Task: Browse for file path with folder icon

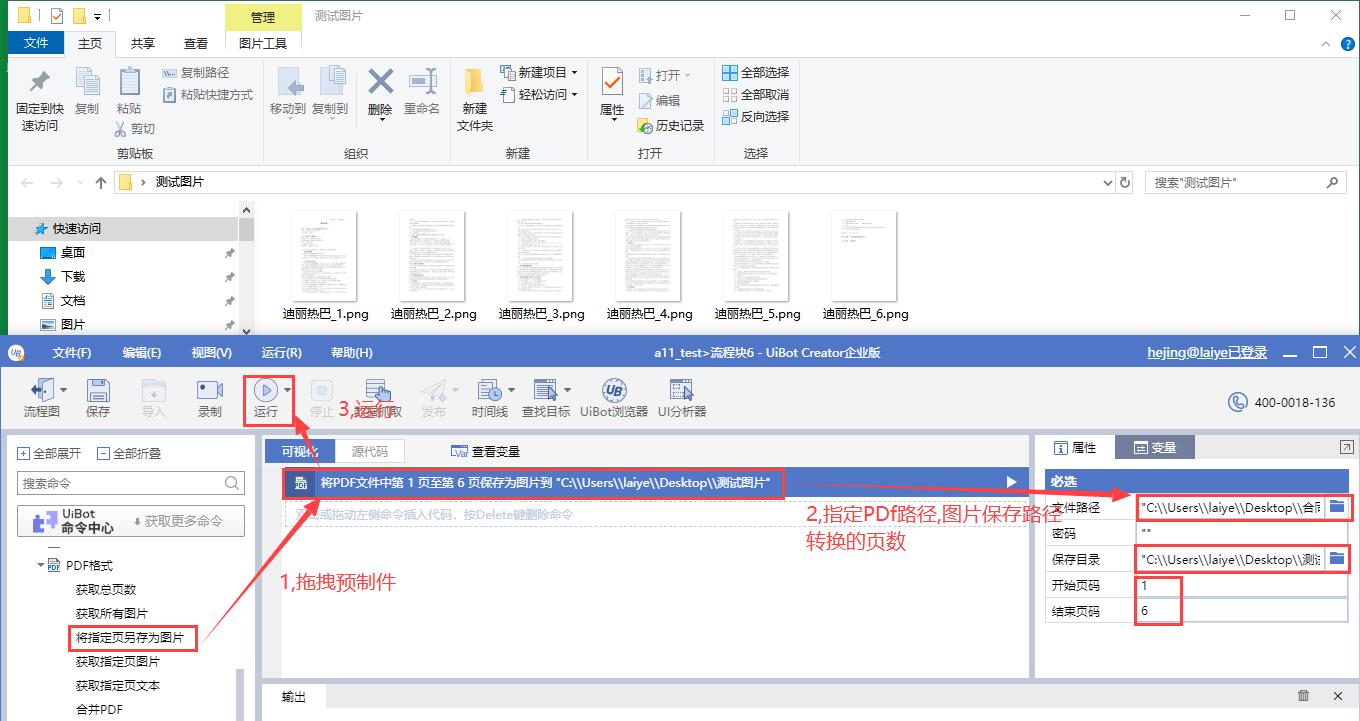Action: (1337, 507)
